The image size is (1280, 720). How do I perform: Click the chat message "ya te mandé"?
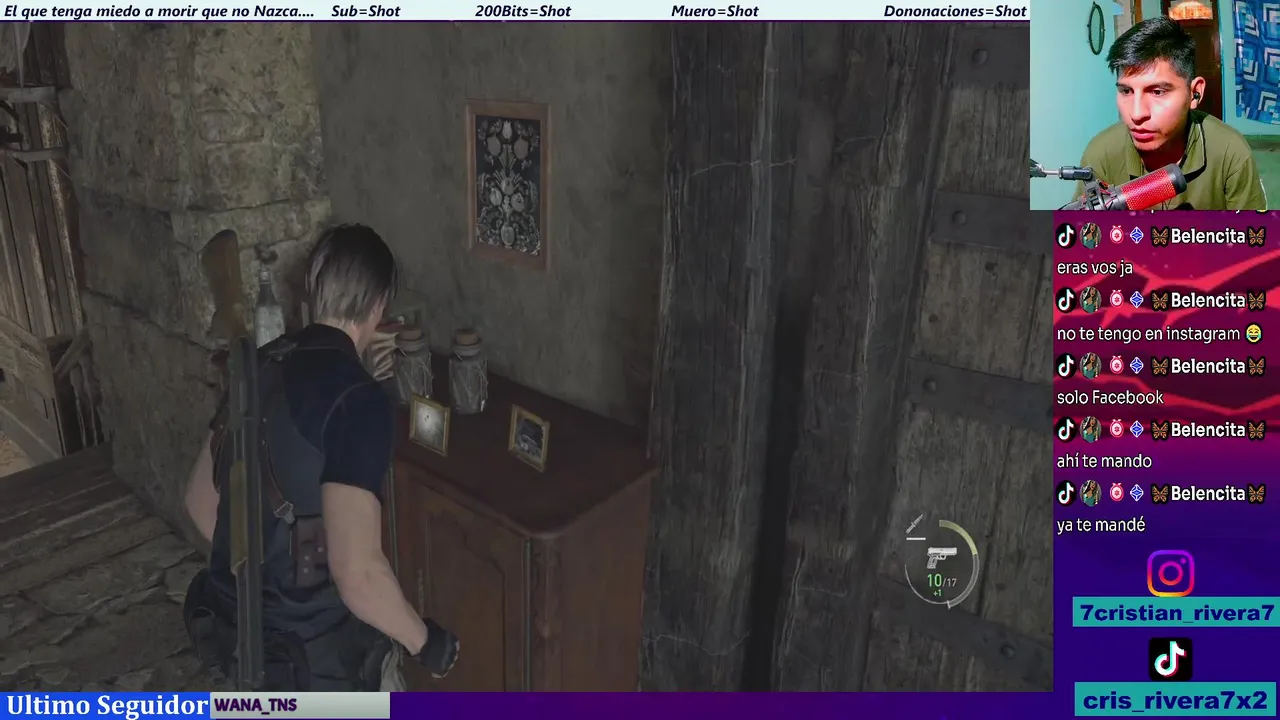[x=1101, y=525]
